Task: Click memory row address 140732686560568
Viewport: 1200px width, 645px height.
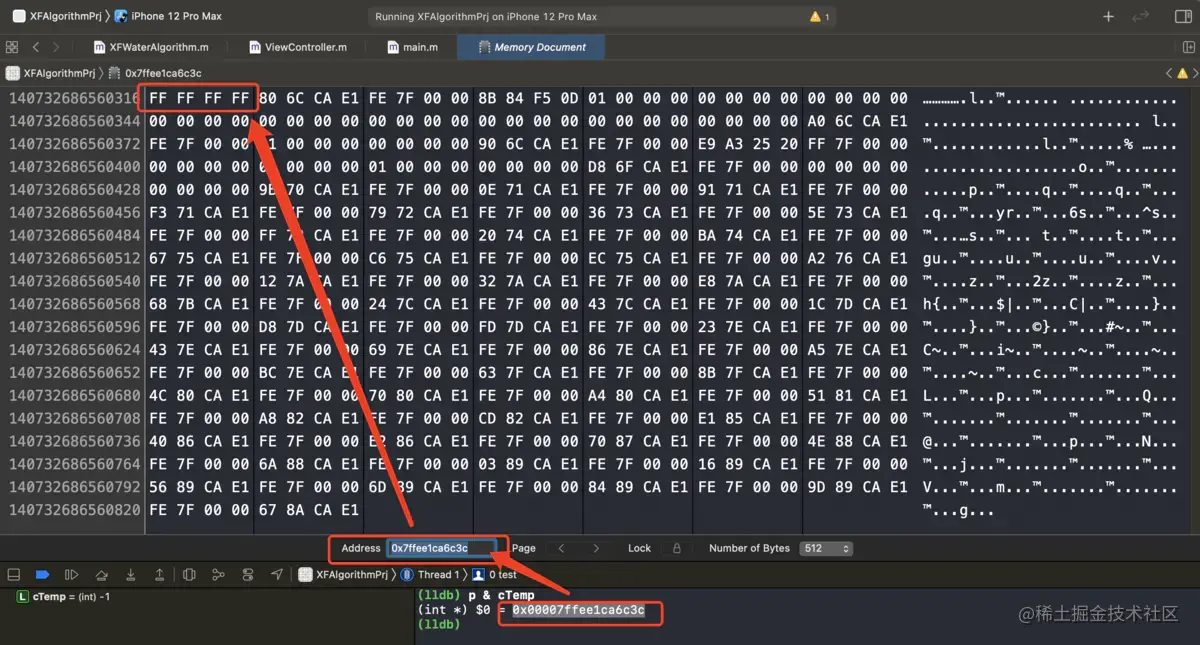Action: (74, 304)
